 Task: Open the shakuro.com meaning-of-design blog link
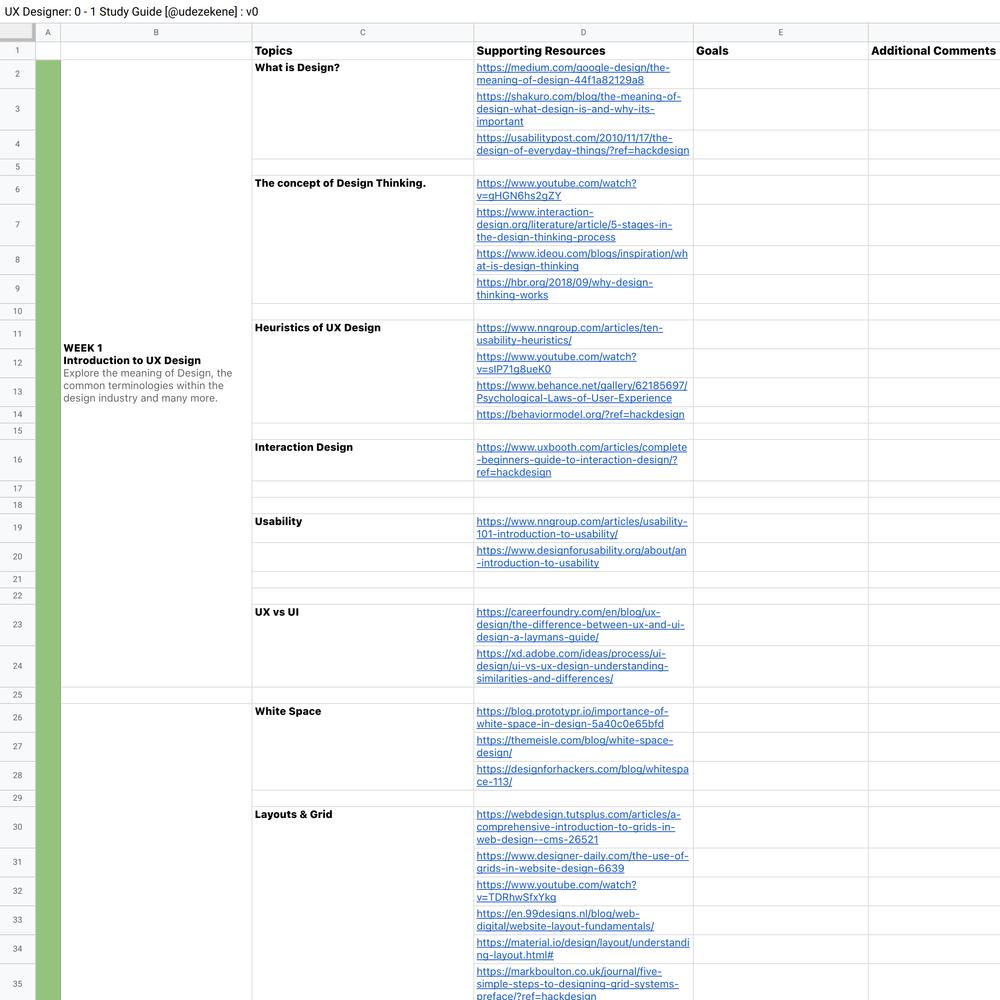(x=578, y=109)
